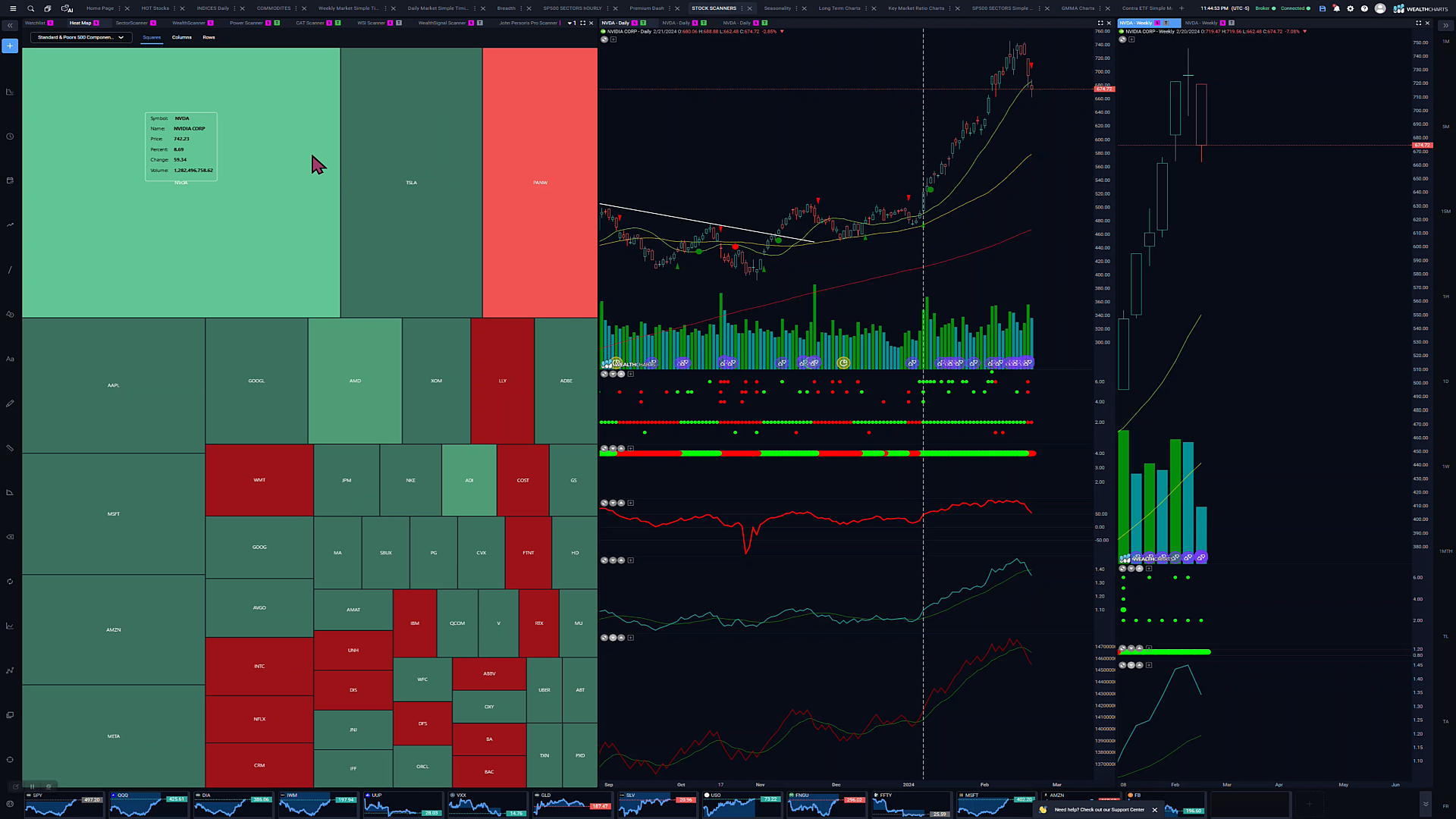Viewport: 1456px width, 819px height.
Task: Switch to the Long Term Charts tab
Action: (839, 8)
